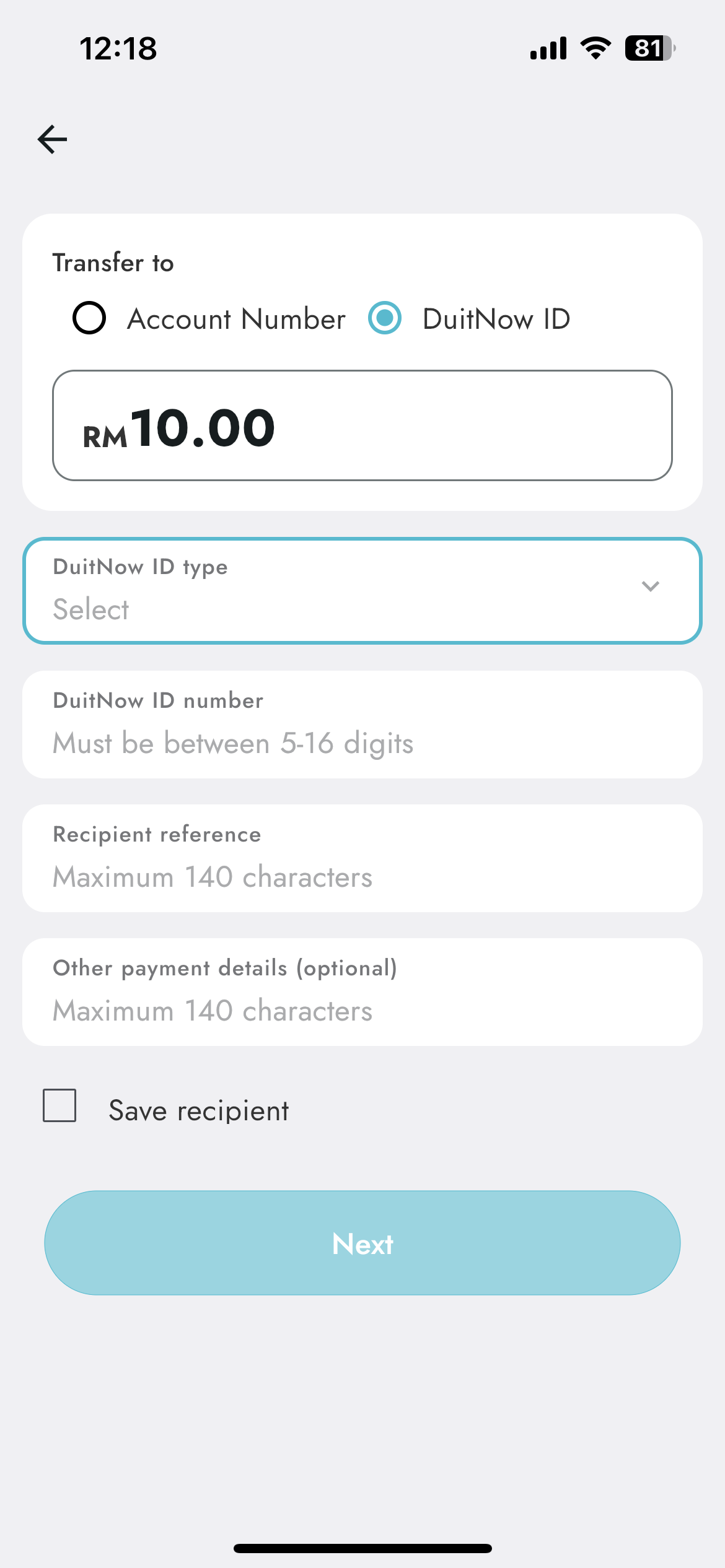Tap the Other payment details field
Image resolution: width=725 pixels, height=1568 pixels.
pos(362,992)
